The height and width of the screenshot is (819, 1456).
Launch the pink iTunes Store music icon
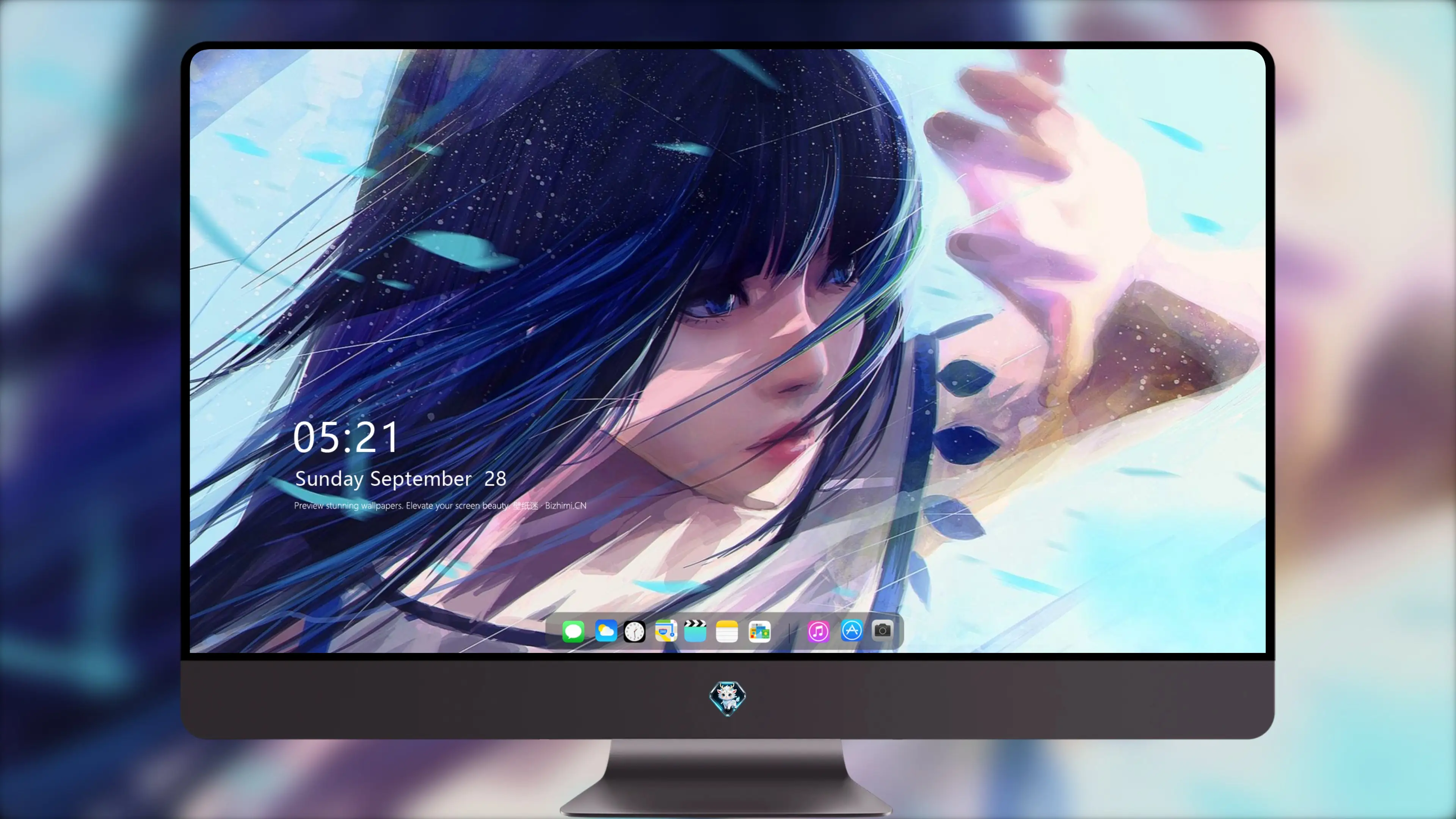(x=819, y=631)
